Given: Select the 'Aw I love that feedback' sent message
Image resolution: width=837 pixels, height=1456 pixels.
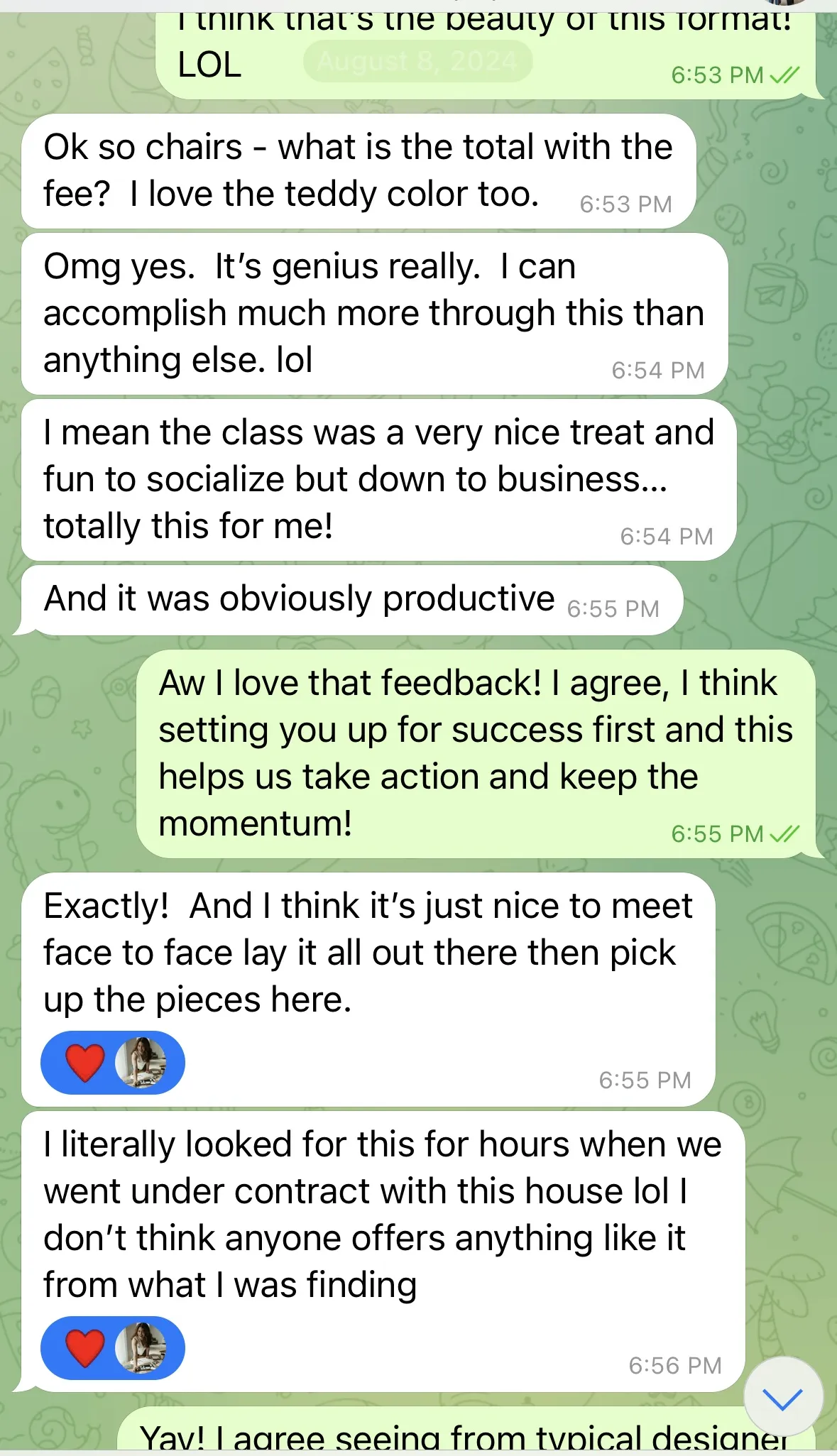Looking at the screenshot, I should [476, 754].
